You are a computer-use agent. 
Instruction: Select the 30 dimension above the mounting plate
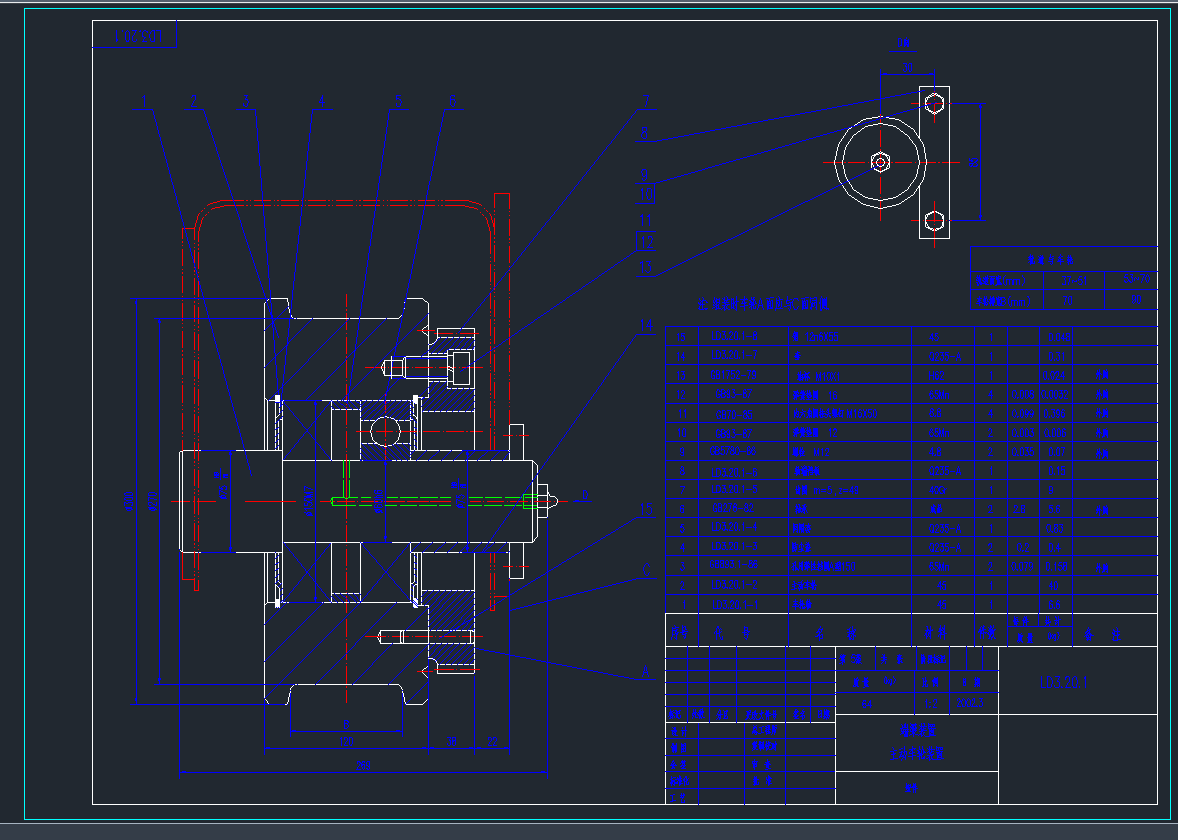click(x=906, y=67)
